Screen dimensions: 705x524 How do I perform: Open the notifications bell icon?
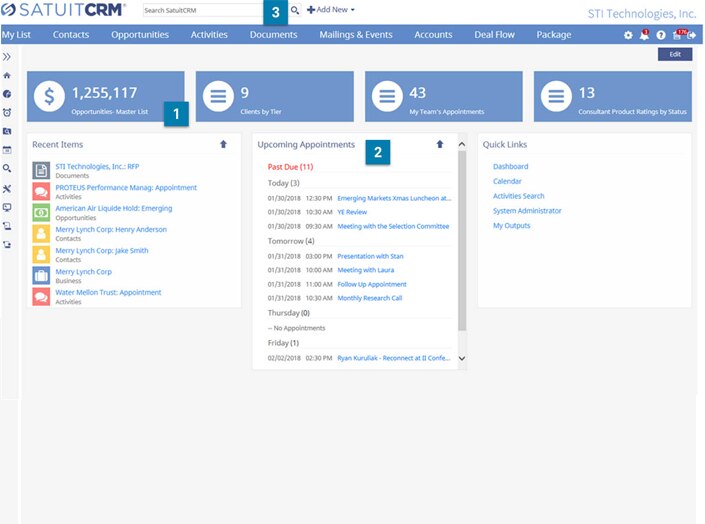pyautogui.click(x=644, y=35)
